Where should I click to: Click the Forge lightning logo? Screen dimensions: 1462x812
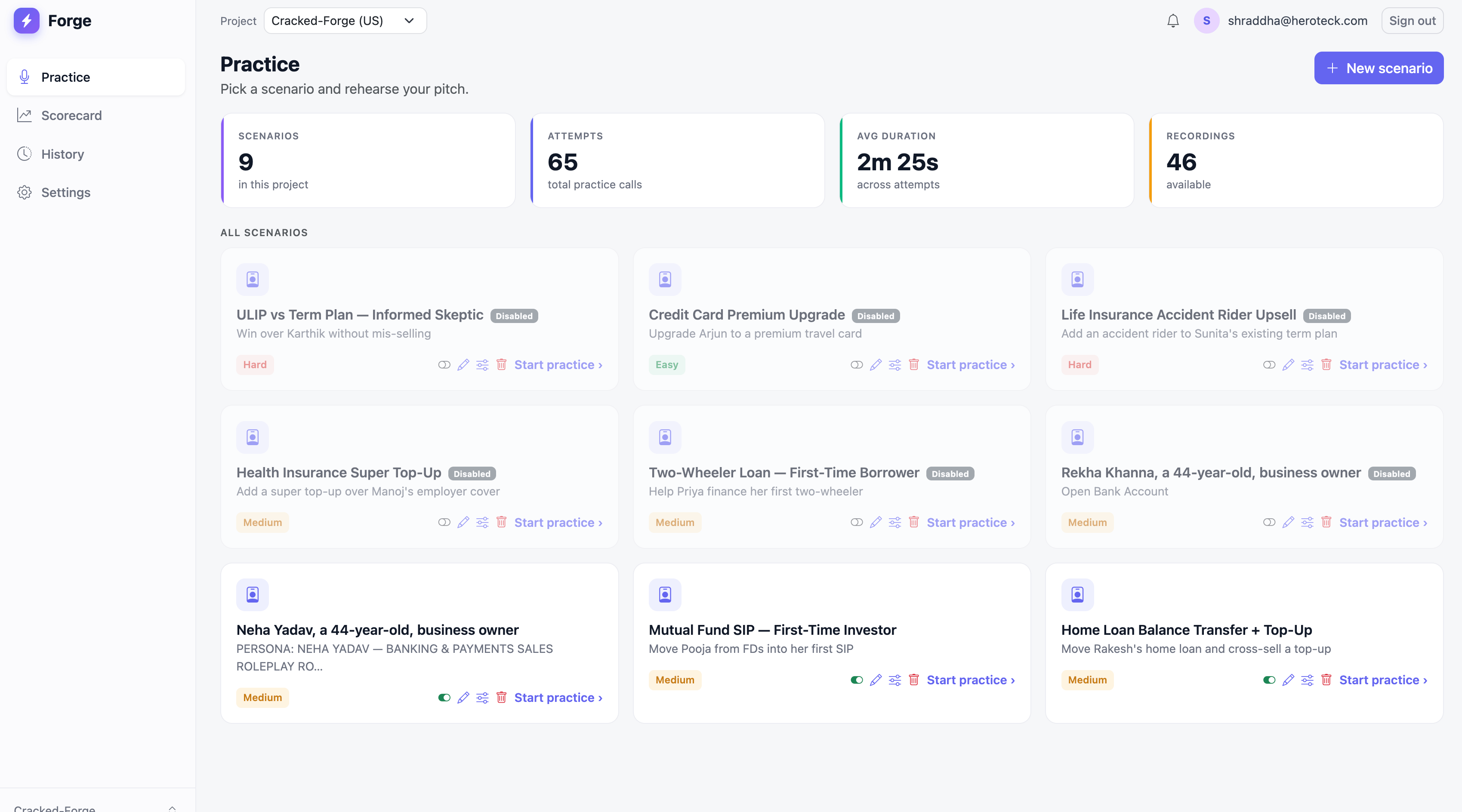point(26,21)
